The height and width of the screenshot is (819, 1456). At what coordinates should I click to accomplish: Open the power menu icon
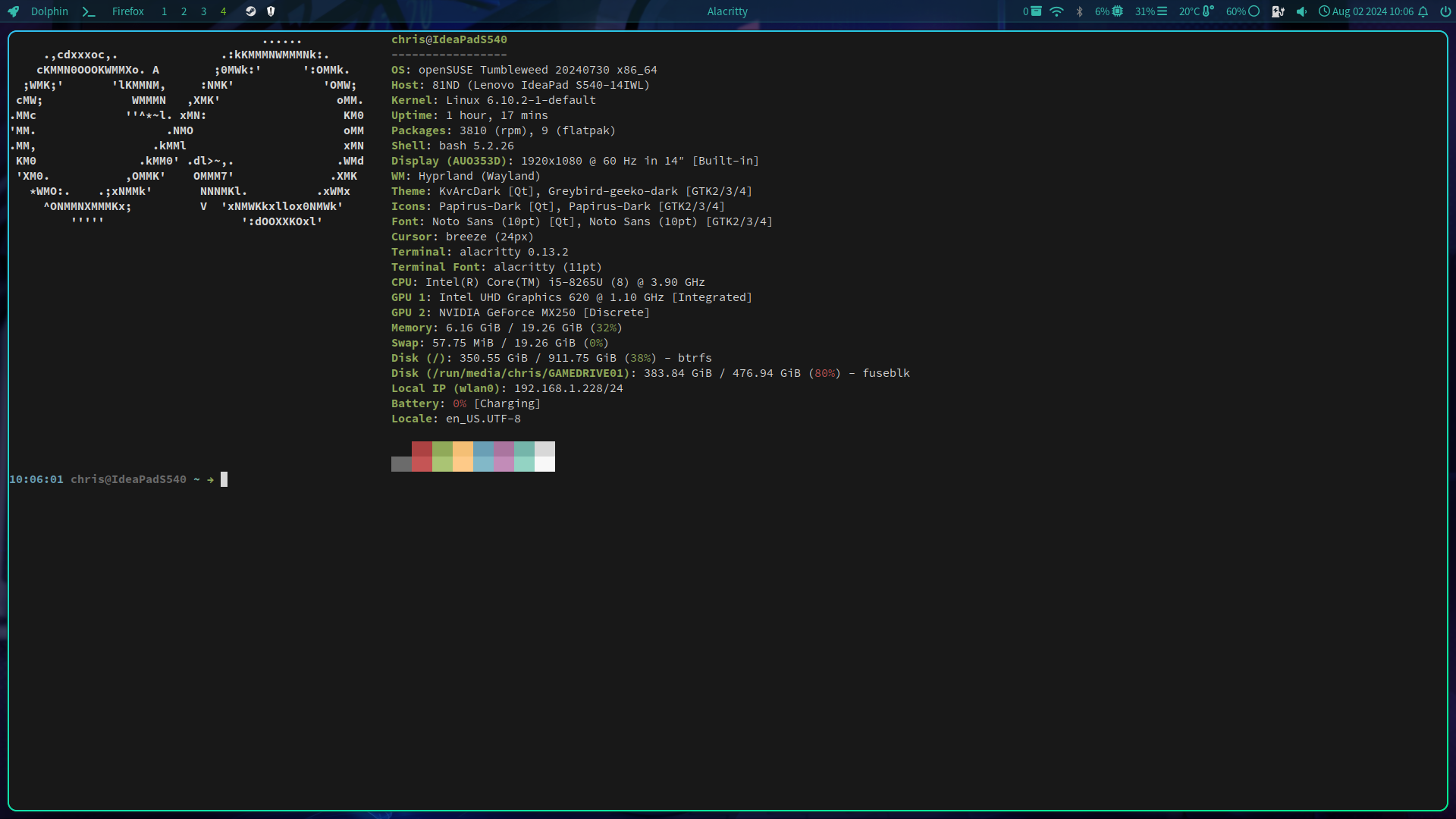[x=1445, y=11]
